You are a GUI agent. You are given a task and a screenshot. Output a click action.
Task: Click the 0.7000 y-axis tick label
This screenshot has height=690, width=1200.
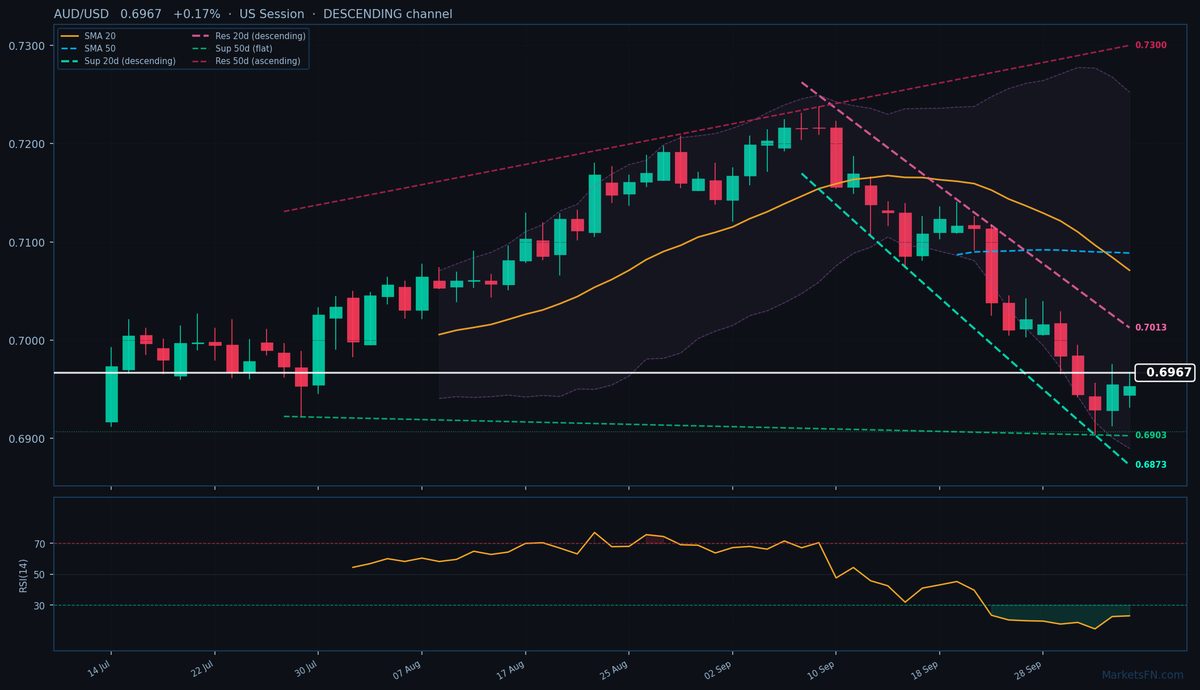26,341
